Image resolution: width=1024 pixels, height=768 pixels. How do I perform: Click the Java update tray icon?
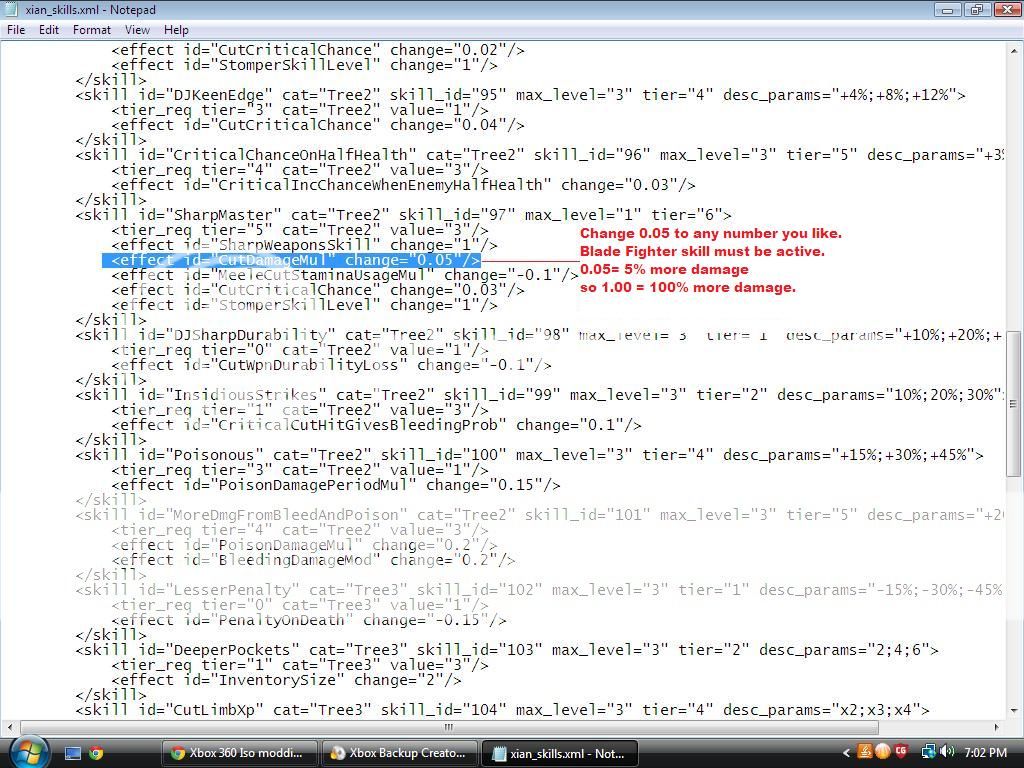pos(864,752)
